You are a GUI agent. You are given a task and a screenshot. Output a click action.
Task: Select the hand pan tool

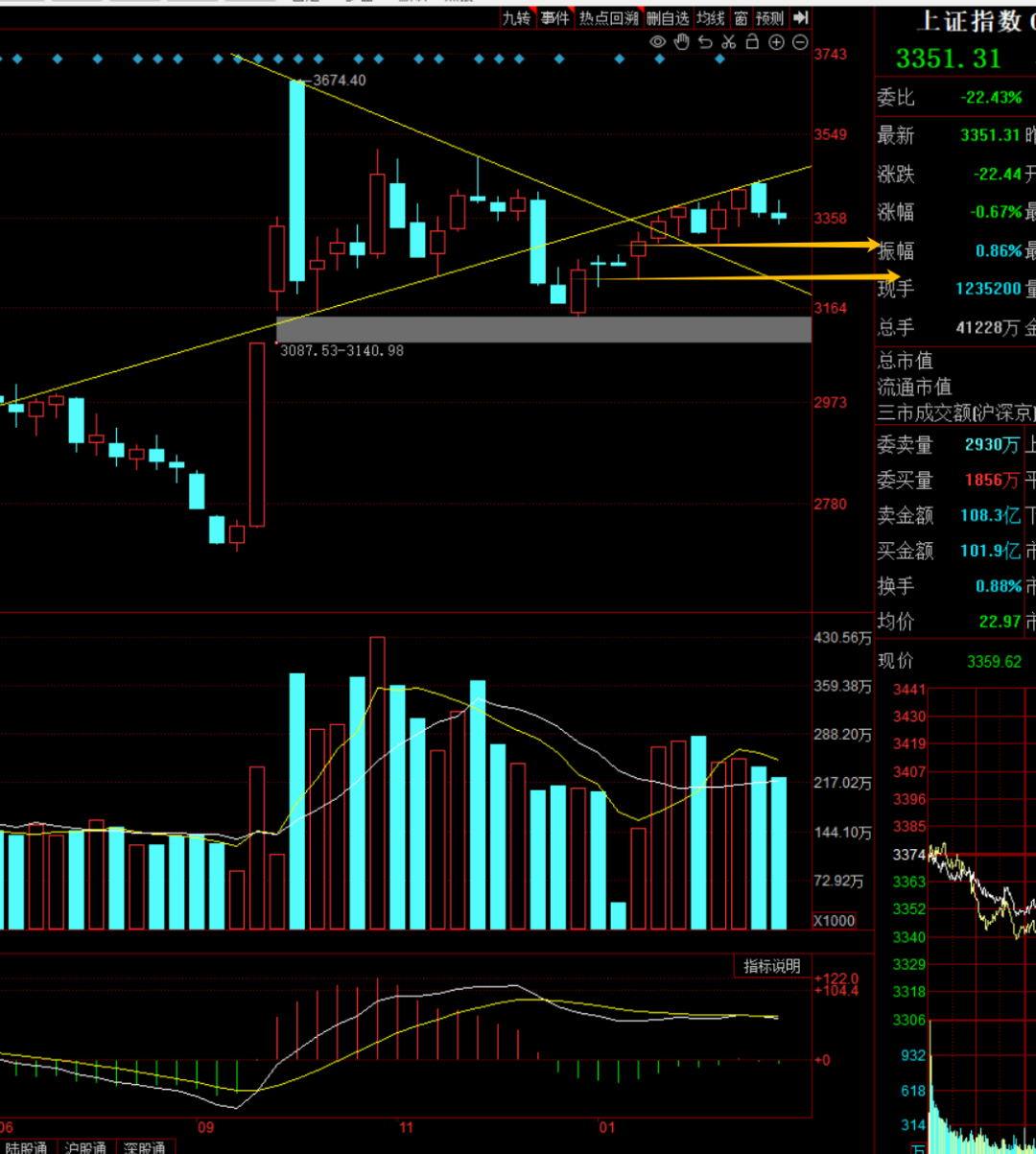click(x=682, y=42)
